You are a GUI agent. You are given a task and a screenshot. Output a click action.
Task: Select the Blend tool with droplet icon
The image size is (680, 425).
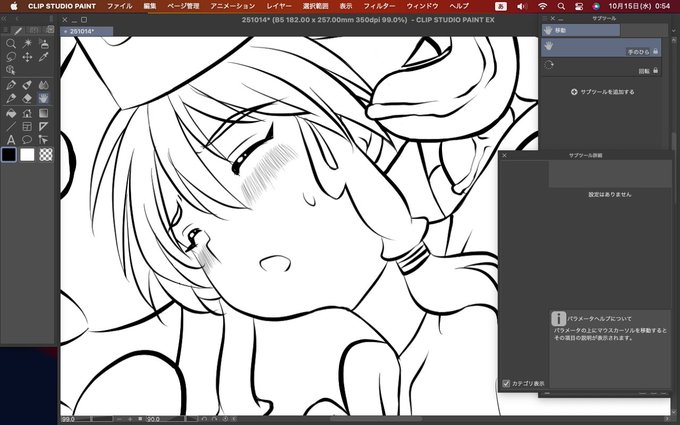tap(43, 85)
